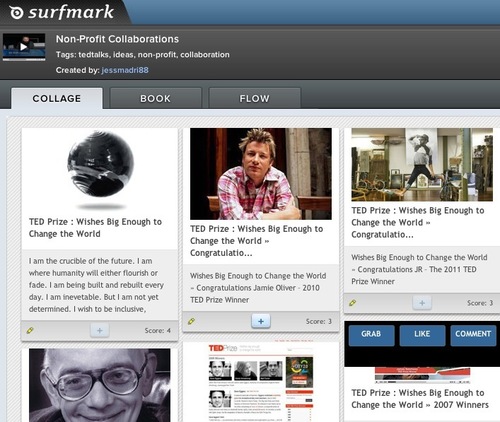Click the plus button on the JR card
Viewport: 500px width, 422px height.
tap(422, 303)
